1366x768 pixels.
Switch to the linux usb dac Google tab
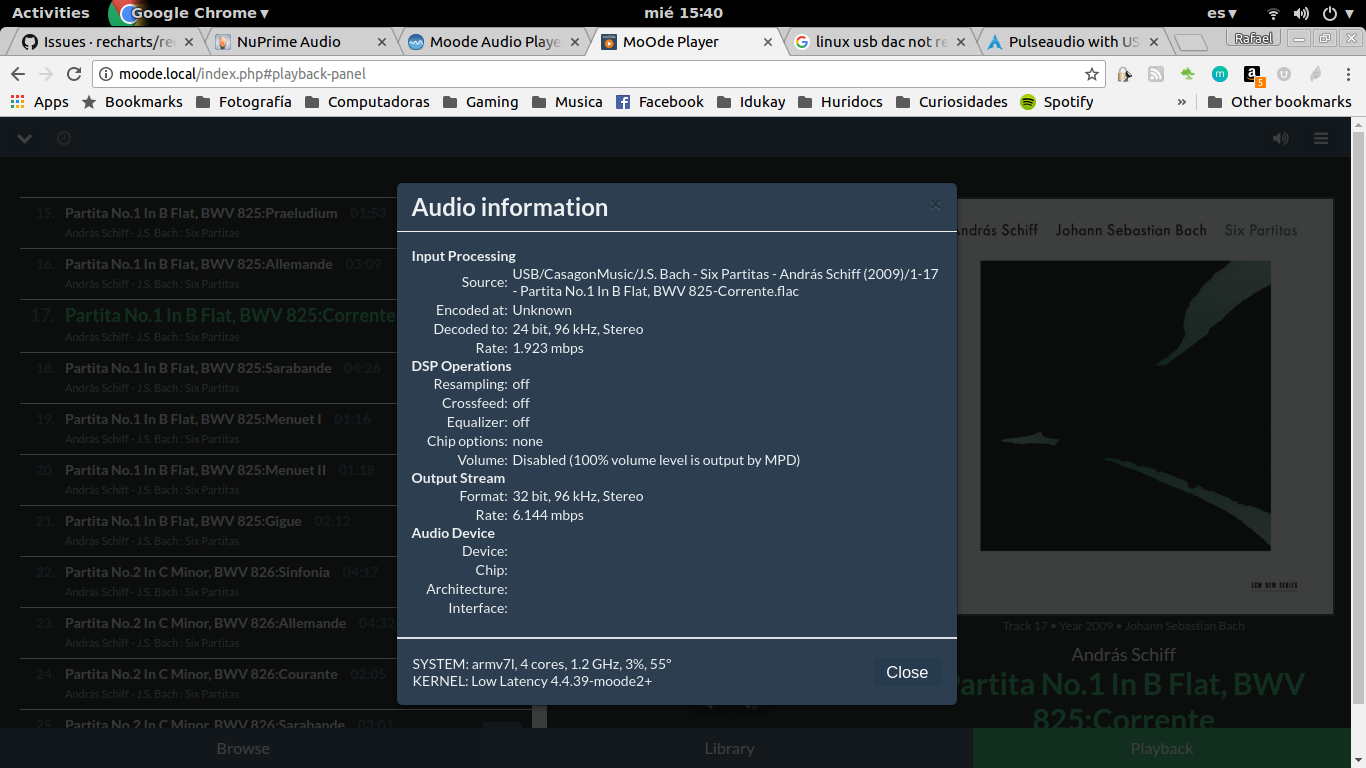pos(881,42)
